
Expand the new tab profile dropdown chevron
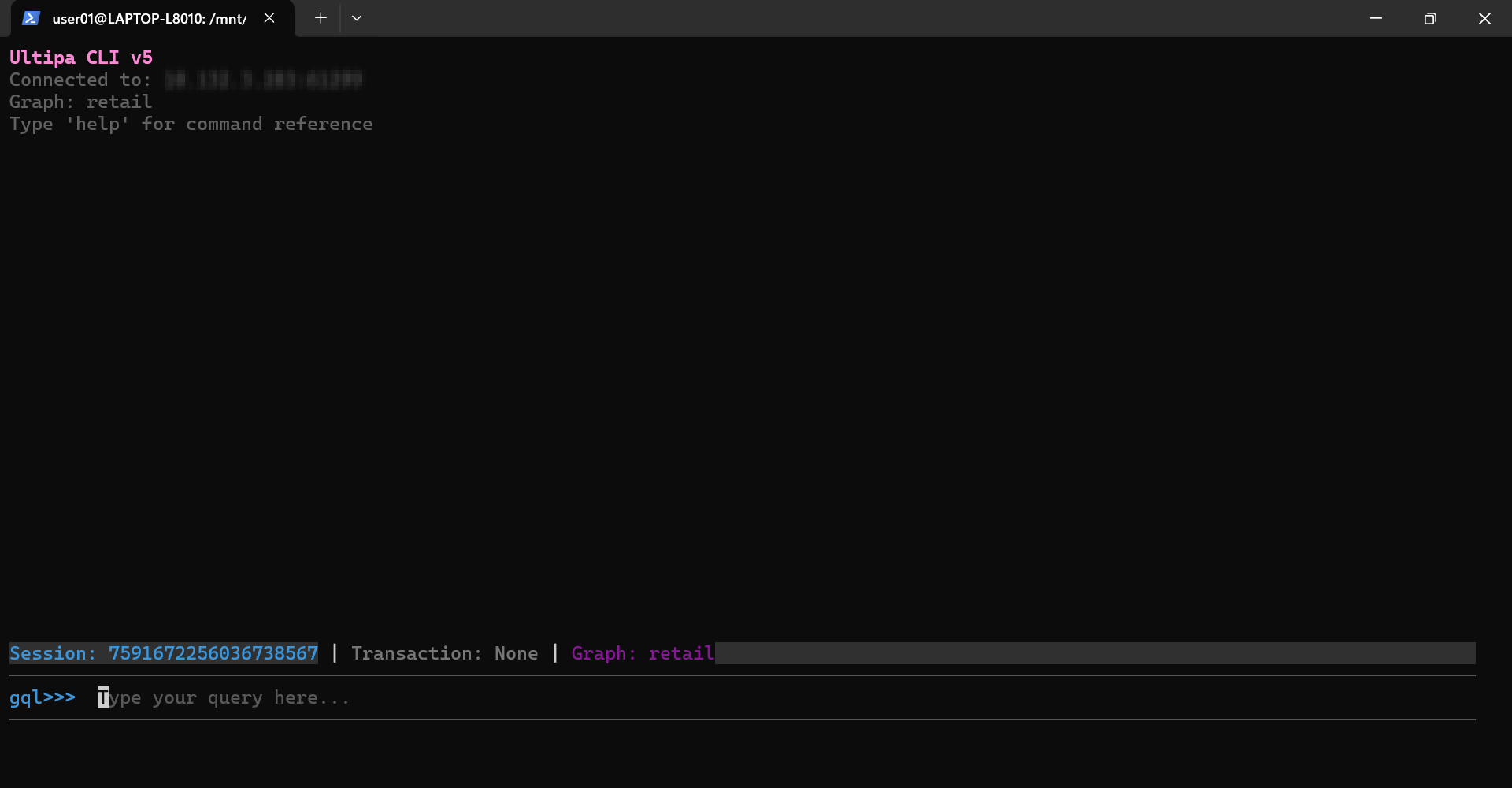point(357,18)
